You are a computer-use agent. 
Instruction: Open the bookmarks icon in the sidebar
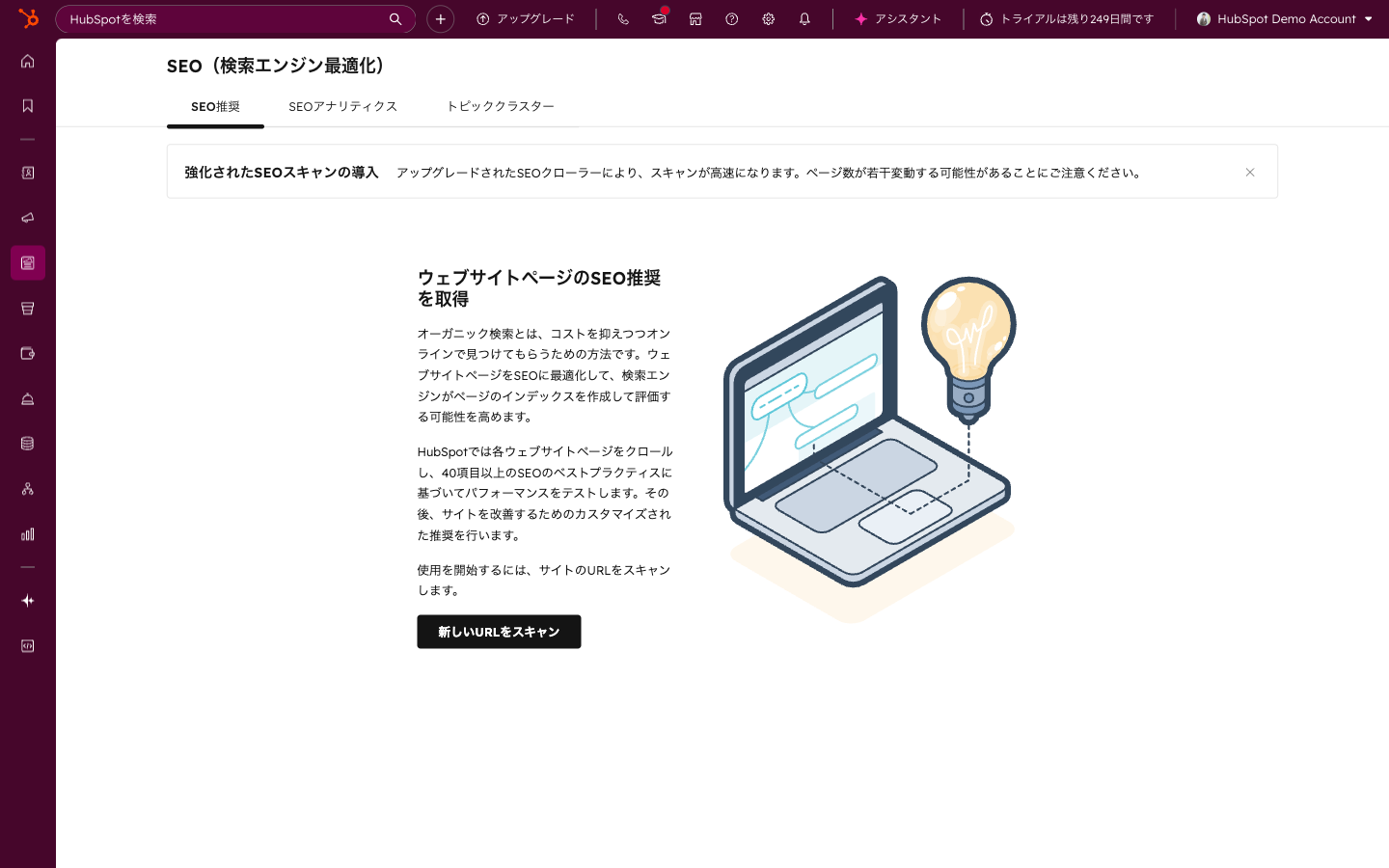point(27,106)
